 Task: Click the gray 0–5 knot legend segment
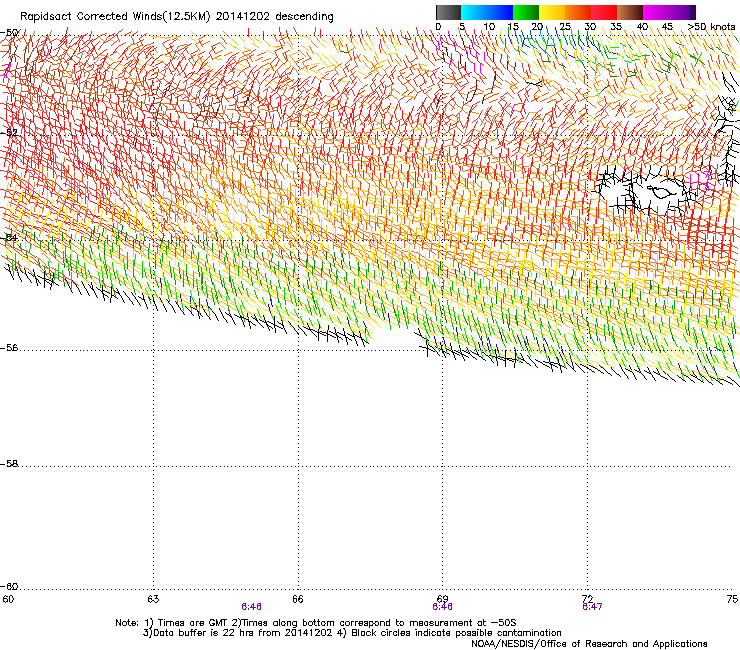(x=448, y=12)
